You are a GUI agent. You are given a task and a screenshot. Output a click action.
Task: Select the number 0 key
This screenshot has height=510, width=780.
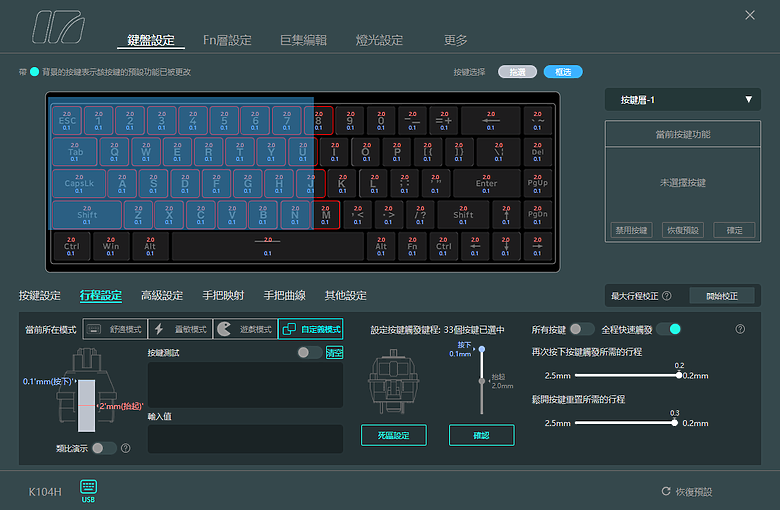pos(381,120)
